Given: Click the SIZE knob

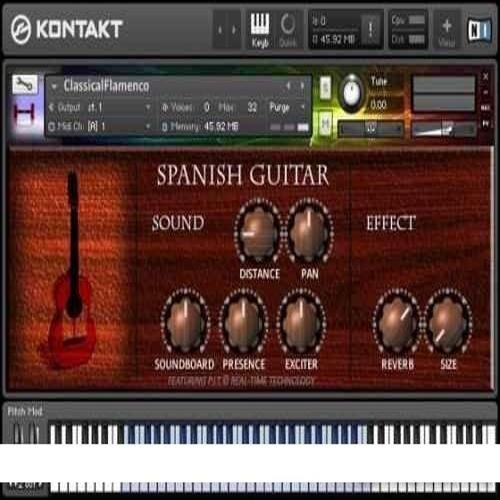Looking at the screenshot, I should tap(448, 322).
